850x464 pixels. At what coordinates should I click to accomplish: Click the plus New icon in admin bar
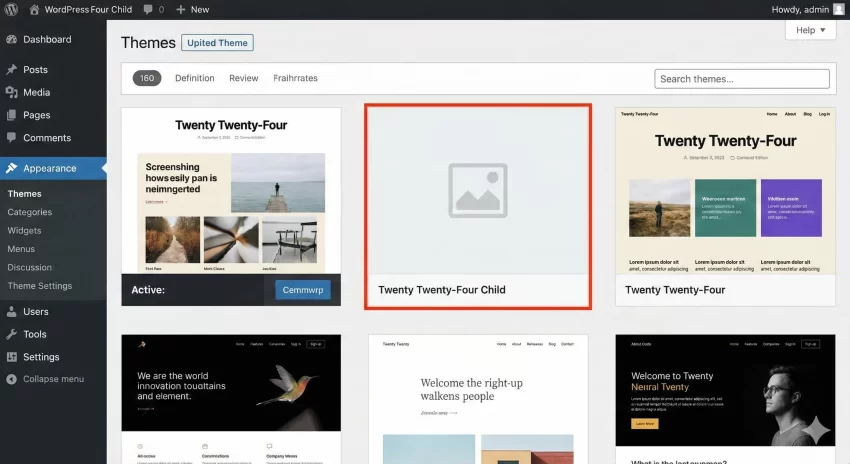click(181, 9)
